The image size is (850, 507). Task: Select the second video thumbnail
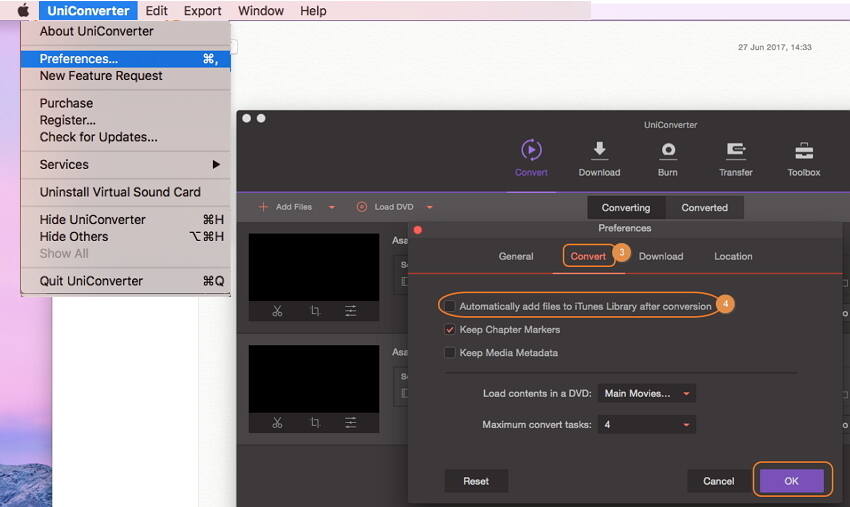tap(314, 379)
